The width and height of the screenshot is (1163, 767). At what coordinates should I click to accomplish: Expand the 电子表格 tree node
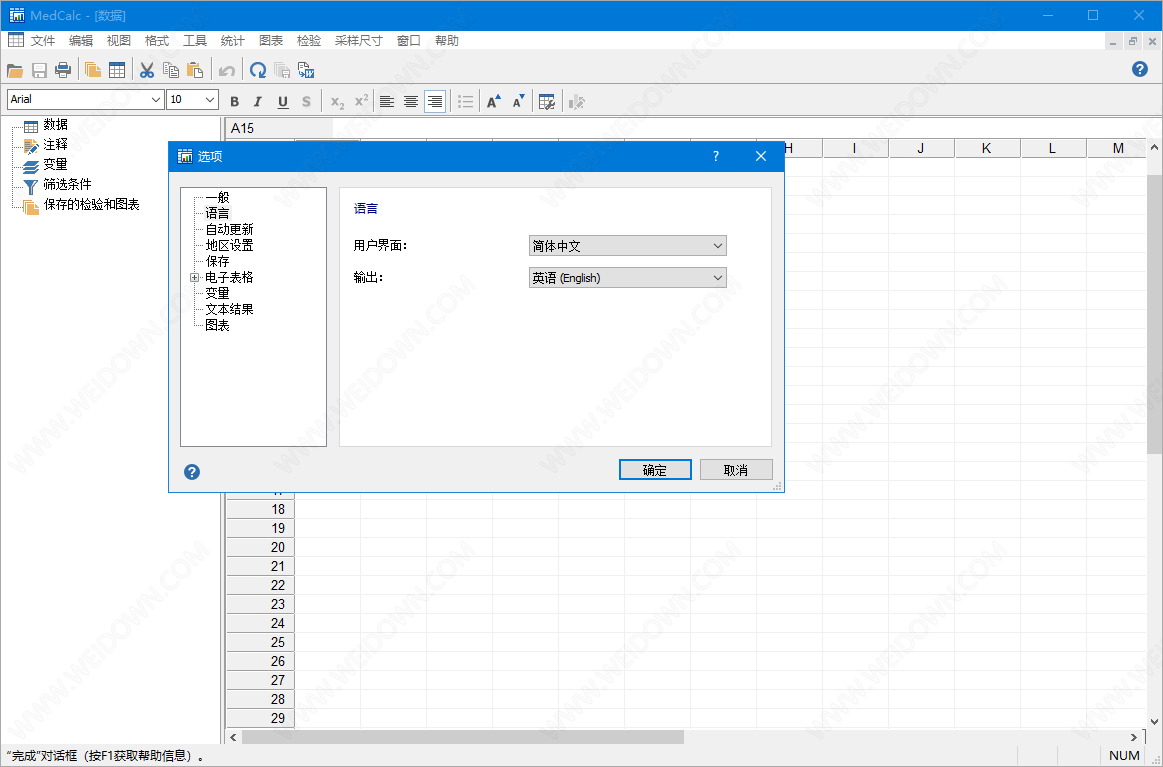click(194, 277)
